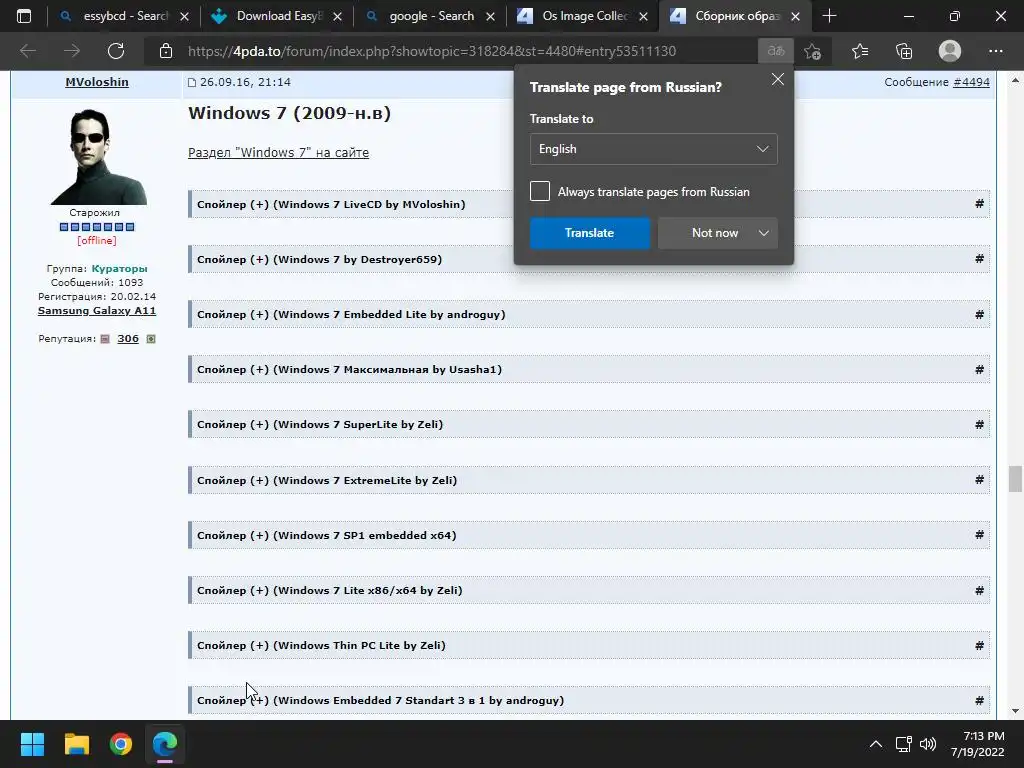
Task: View site information lock icon
Action: click(166, 51)
